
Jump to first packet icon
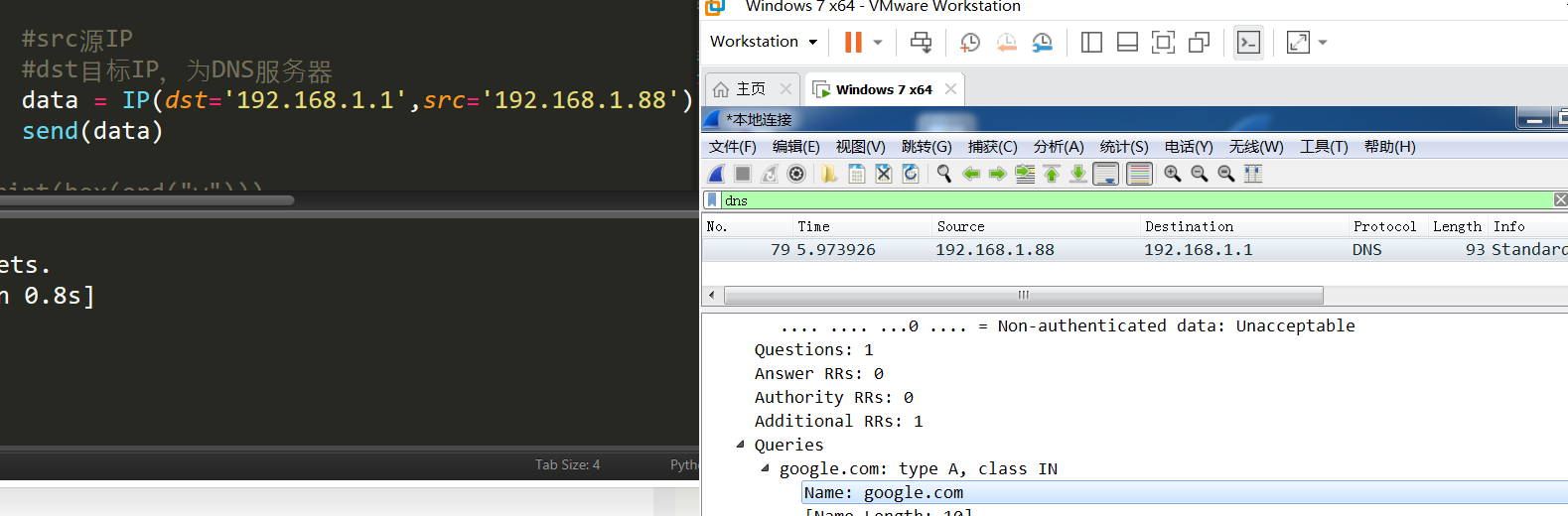click(x=1052, y=174)
